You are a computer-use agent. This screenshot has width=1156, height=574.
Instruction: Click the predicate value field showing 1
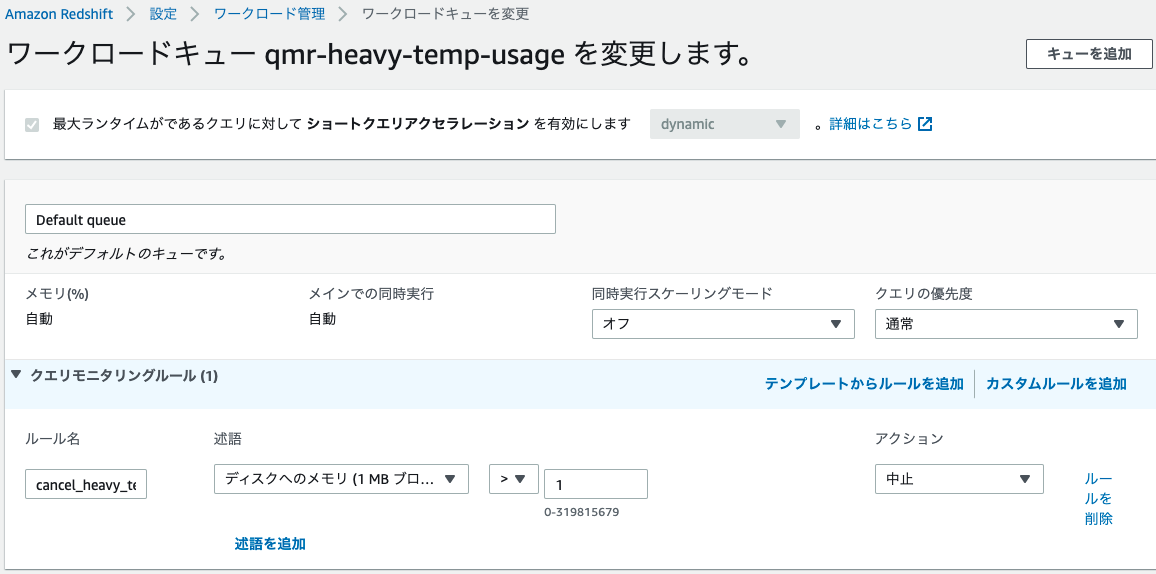point(596,484)
